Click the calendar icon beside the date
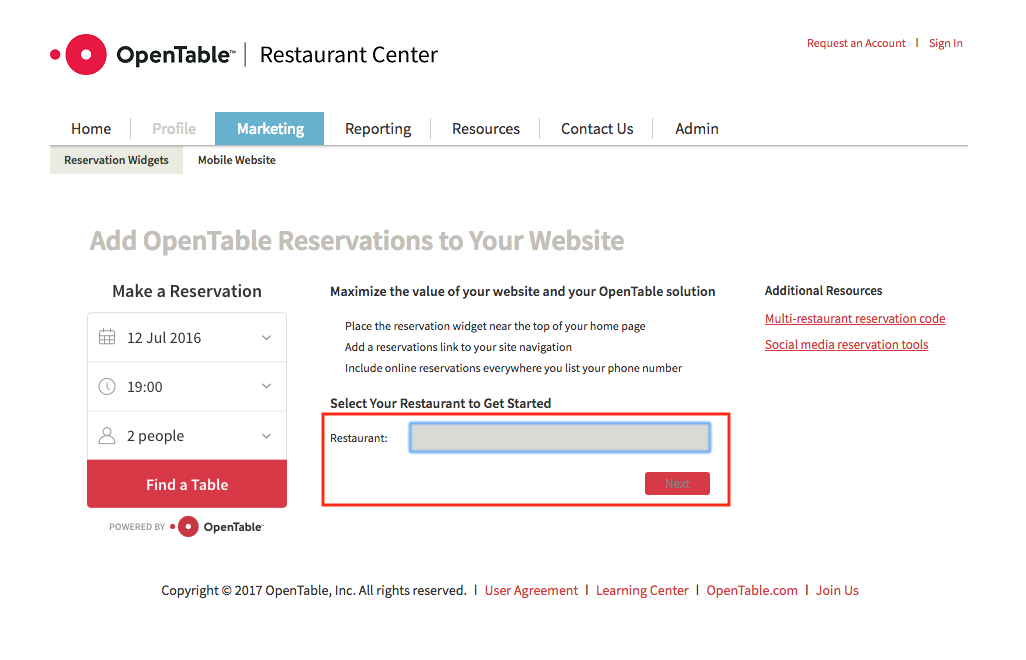This screenshot has height=660, width=1026. click(108, 337)
